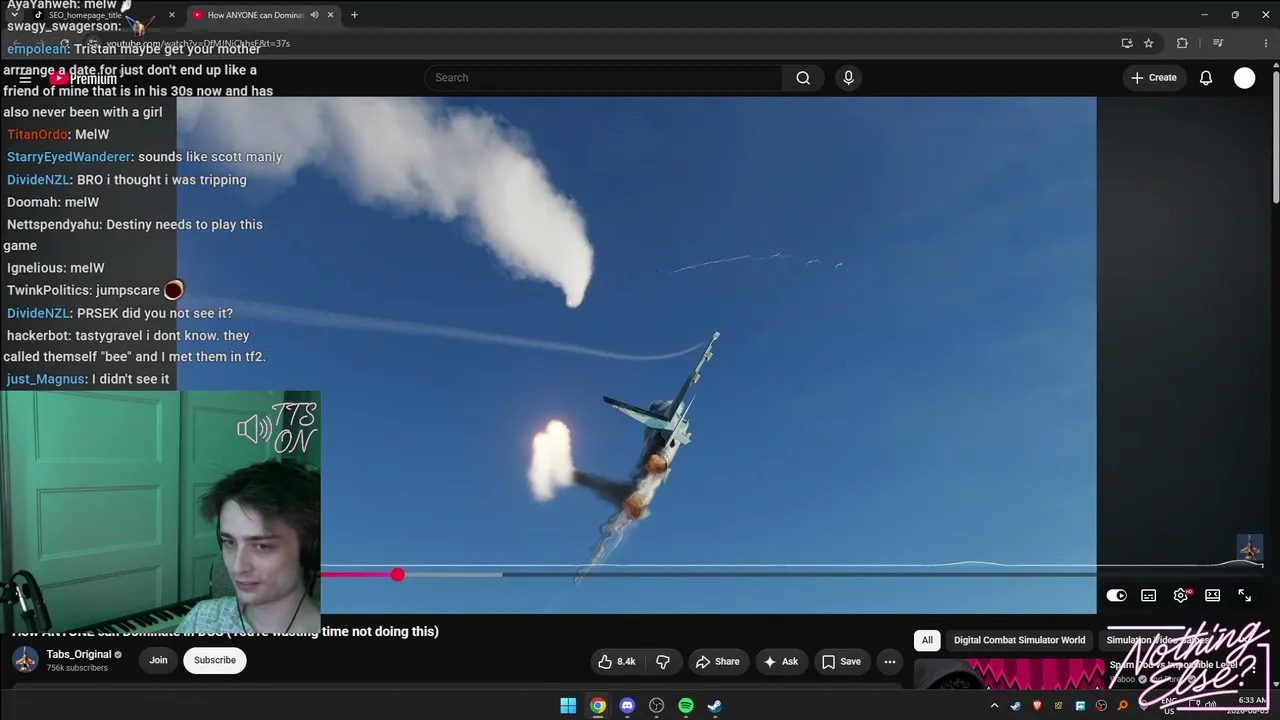Mute the tab playing audio via speaker icon

pos(315,15)
